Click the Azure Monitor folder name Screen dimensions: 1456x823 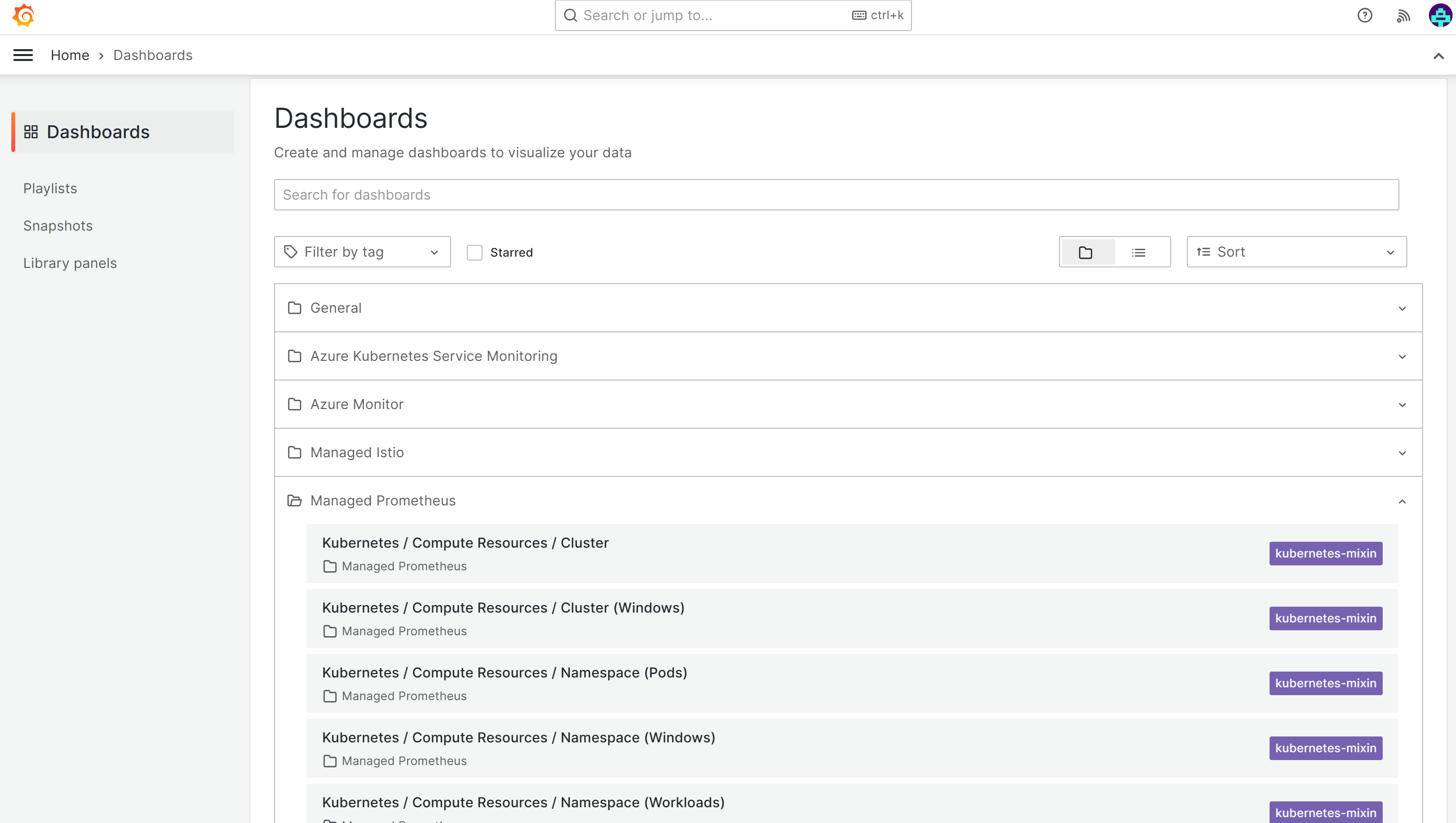357,404
